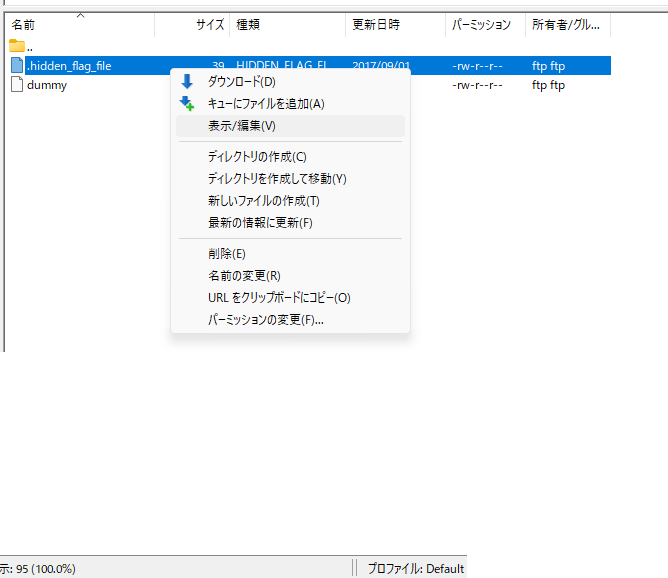Image resolution: width=668 pixels, height=578 pixels.
Task: Open パーミッションの変更(F)... dialog
Action: point(265,320)
